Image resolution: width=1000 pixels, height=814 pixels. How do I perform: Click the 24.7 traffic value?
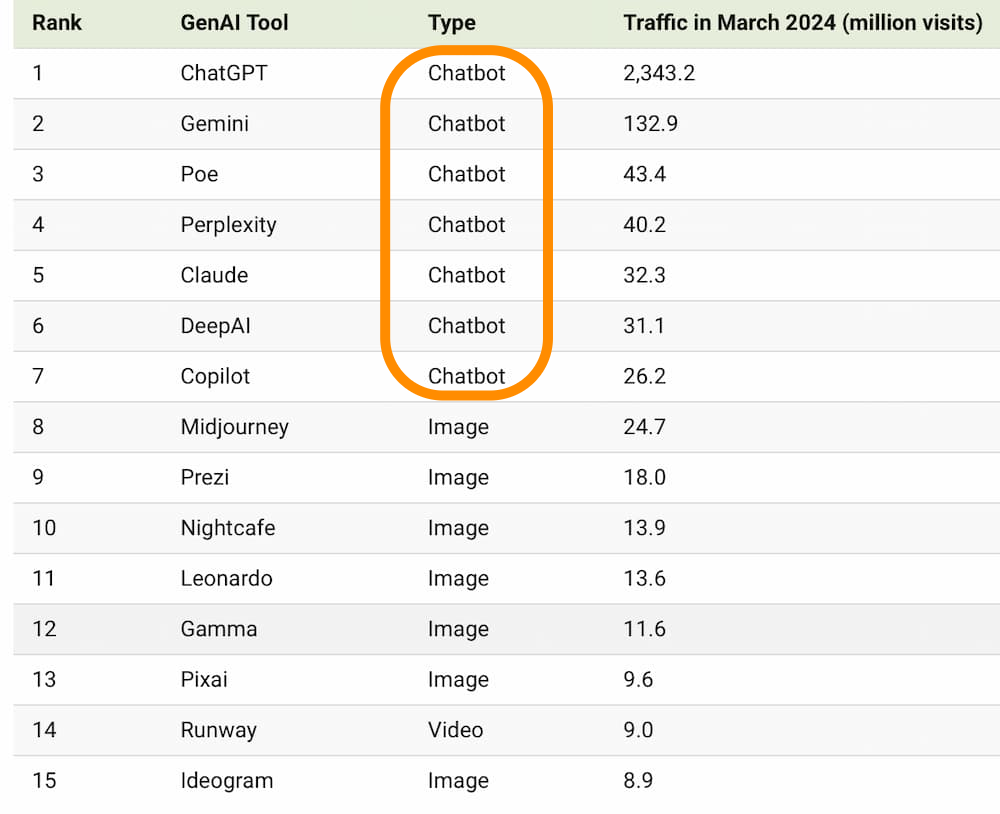click(x=645, y=427)
